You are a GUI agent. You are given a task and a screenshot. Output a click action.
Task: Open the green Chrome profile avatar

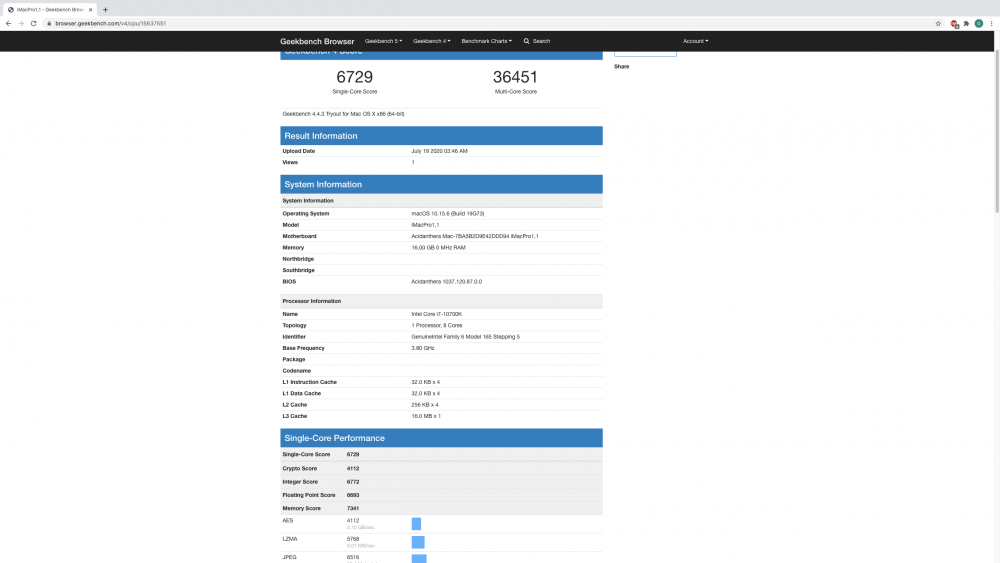coord(979,24)
